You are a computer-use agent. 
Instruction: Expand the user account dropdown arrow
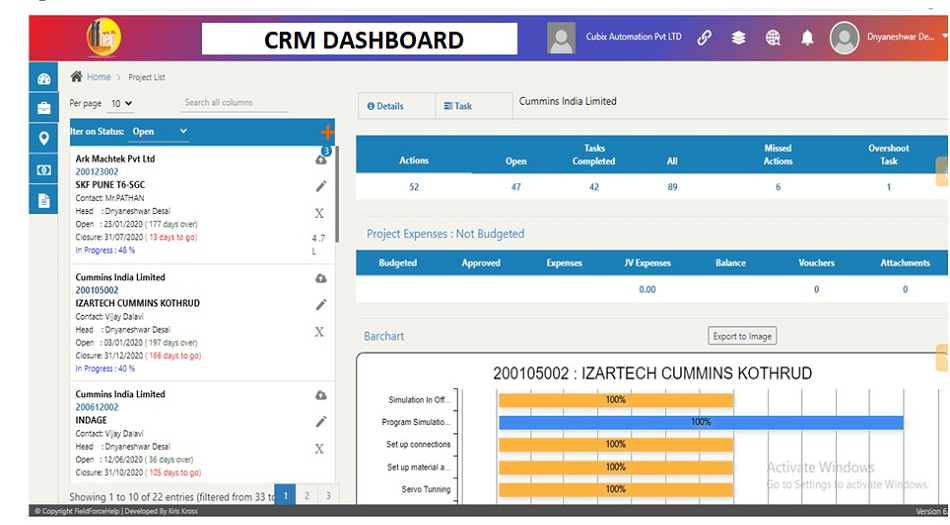(x=945, y=37)
